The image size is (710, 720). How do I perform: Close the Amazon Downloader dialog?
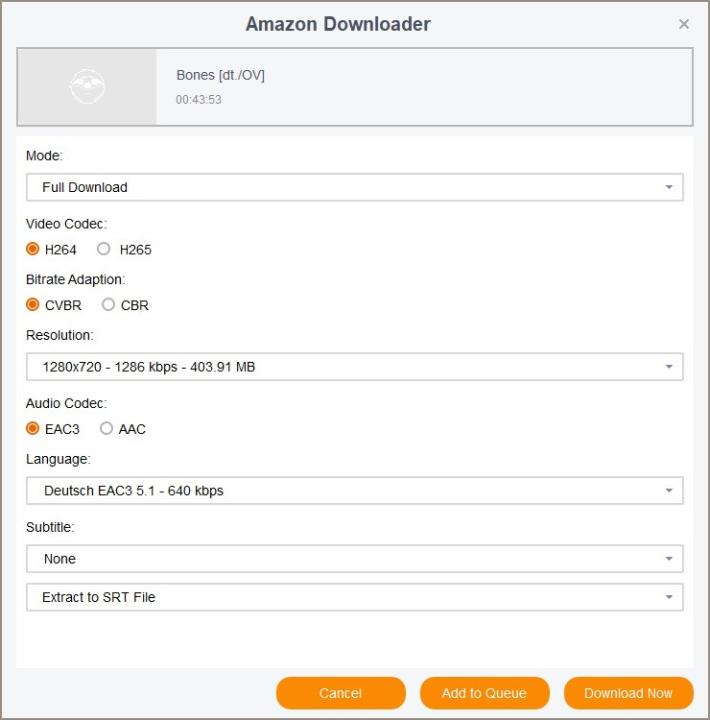pos(683,24)
